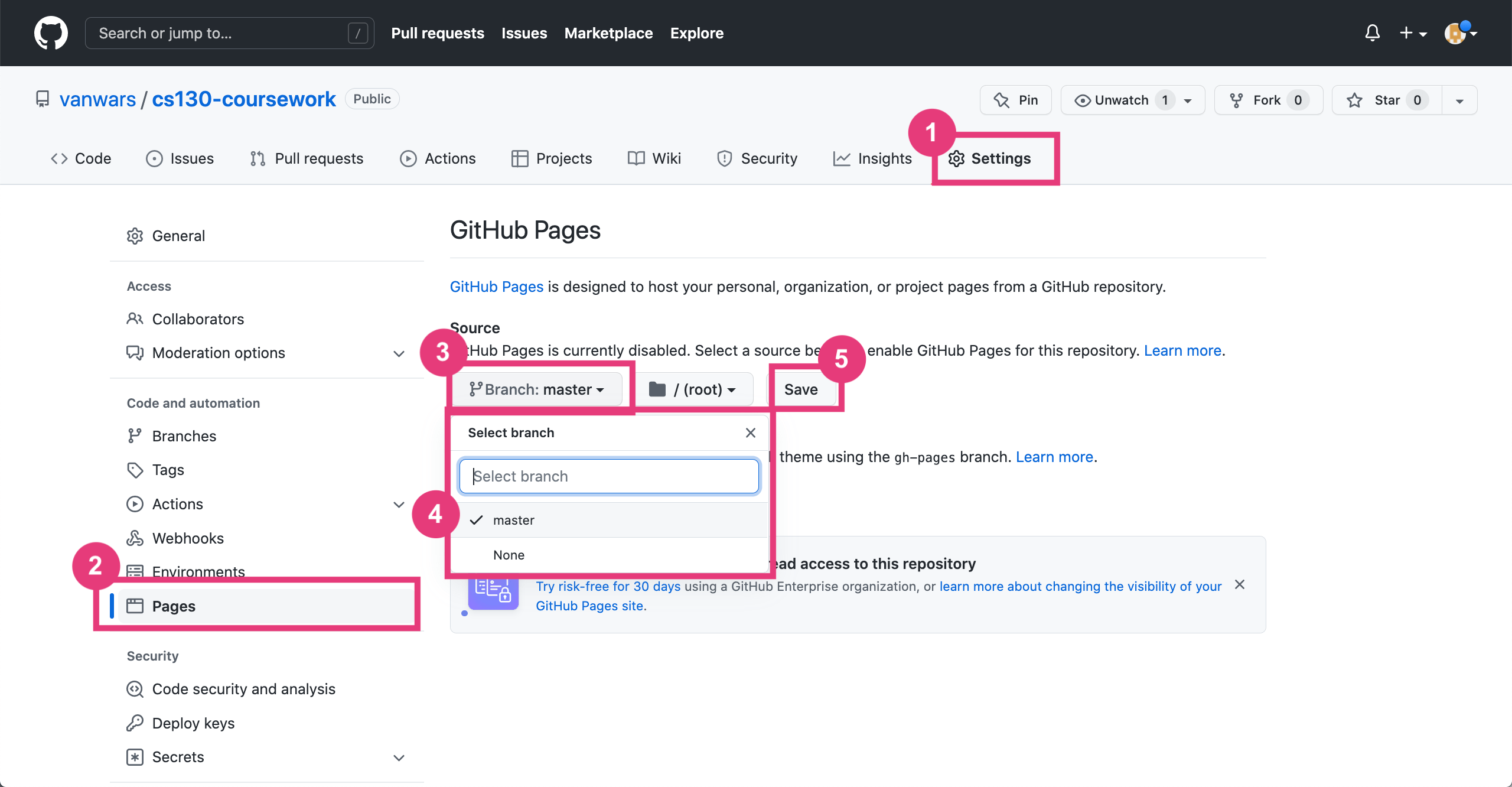Open notifications bell icon
This screenshot has height=787, width=1512.
point(1372,32)
